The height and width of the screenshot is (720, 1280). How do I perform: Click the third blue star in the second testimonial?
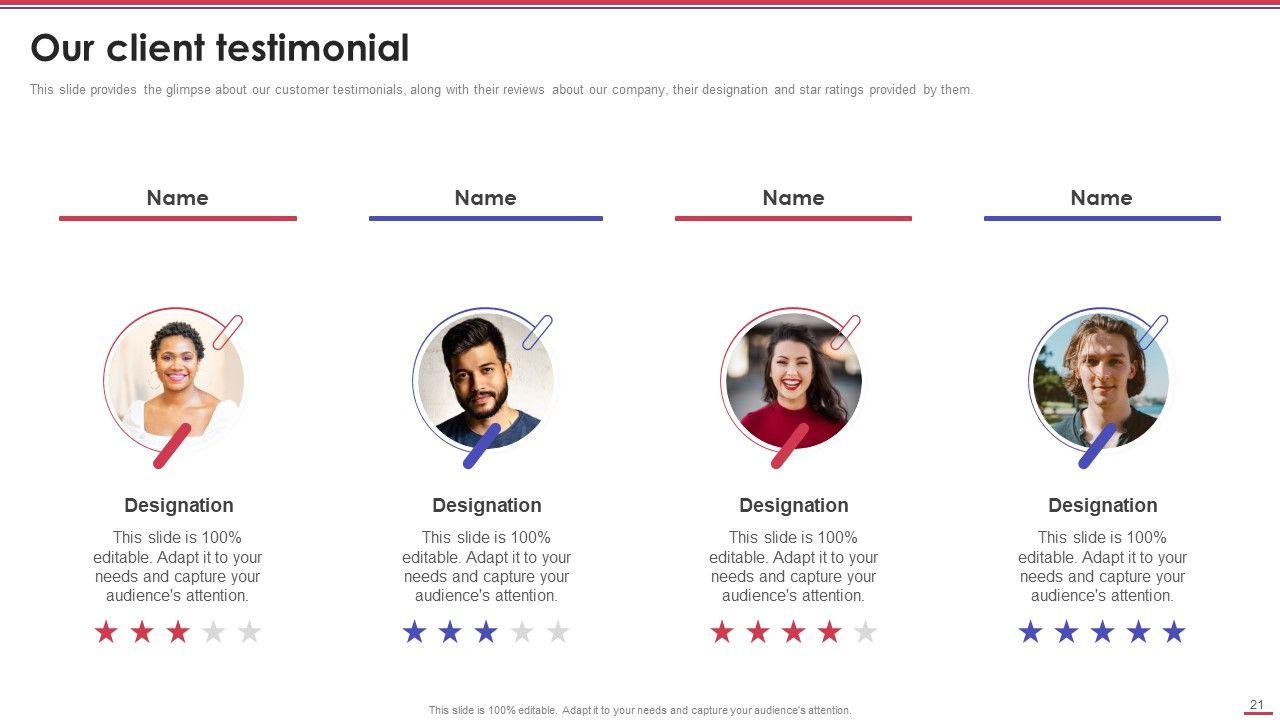coord(486,632)
